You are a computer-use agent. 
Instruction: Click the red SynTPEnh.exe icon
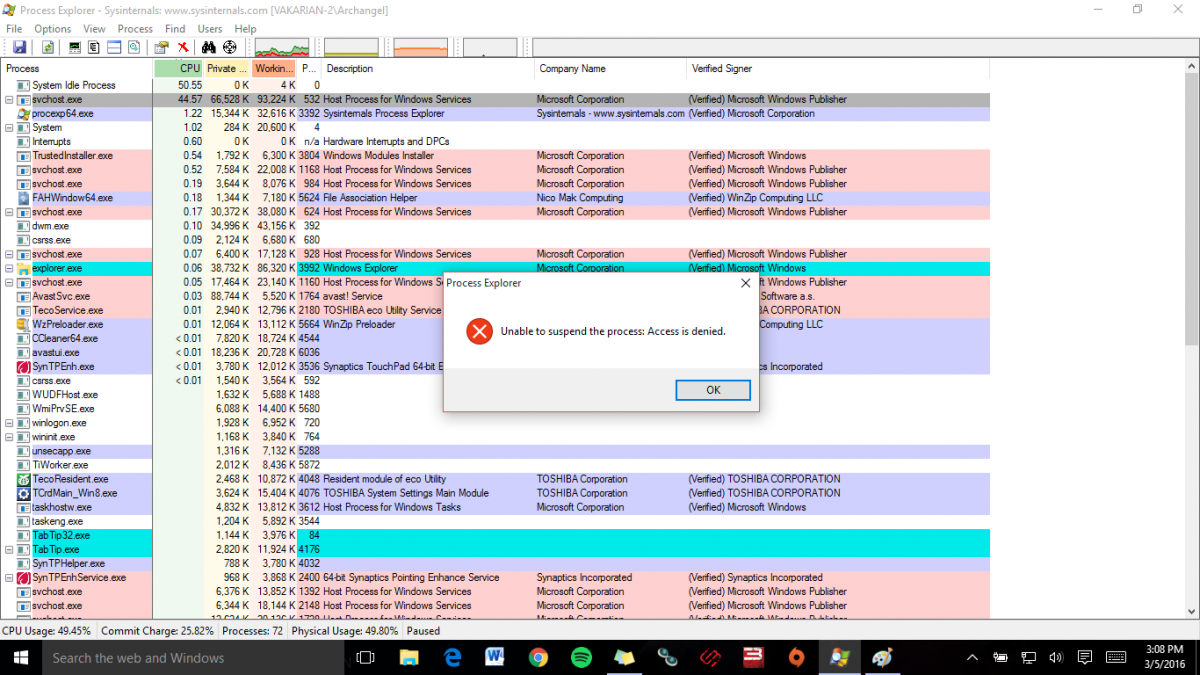coord(24,367)
